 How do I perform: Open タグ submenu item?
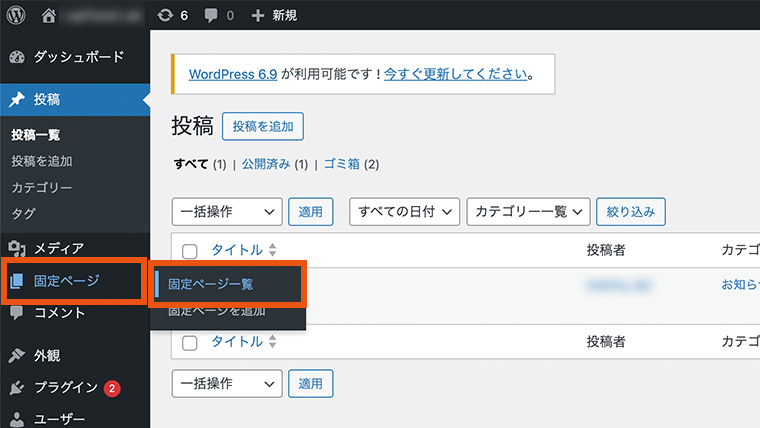pos(24,213)
